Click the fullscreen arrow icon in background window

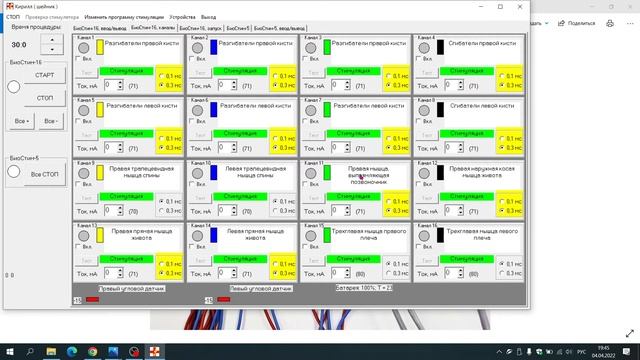630,333
